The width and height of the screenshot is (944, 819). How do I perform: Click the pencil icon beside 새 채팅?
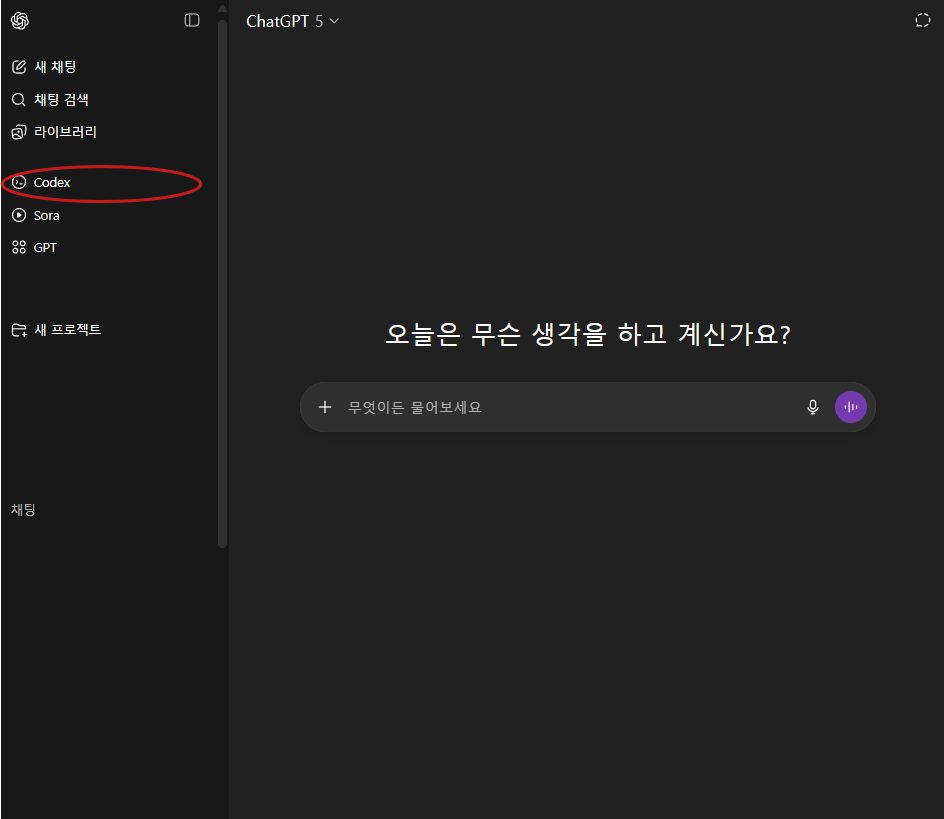click(x=18, y=67)
